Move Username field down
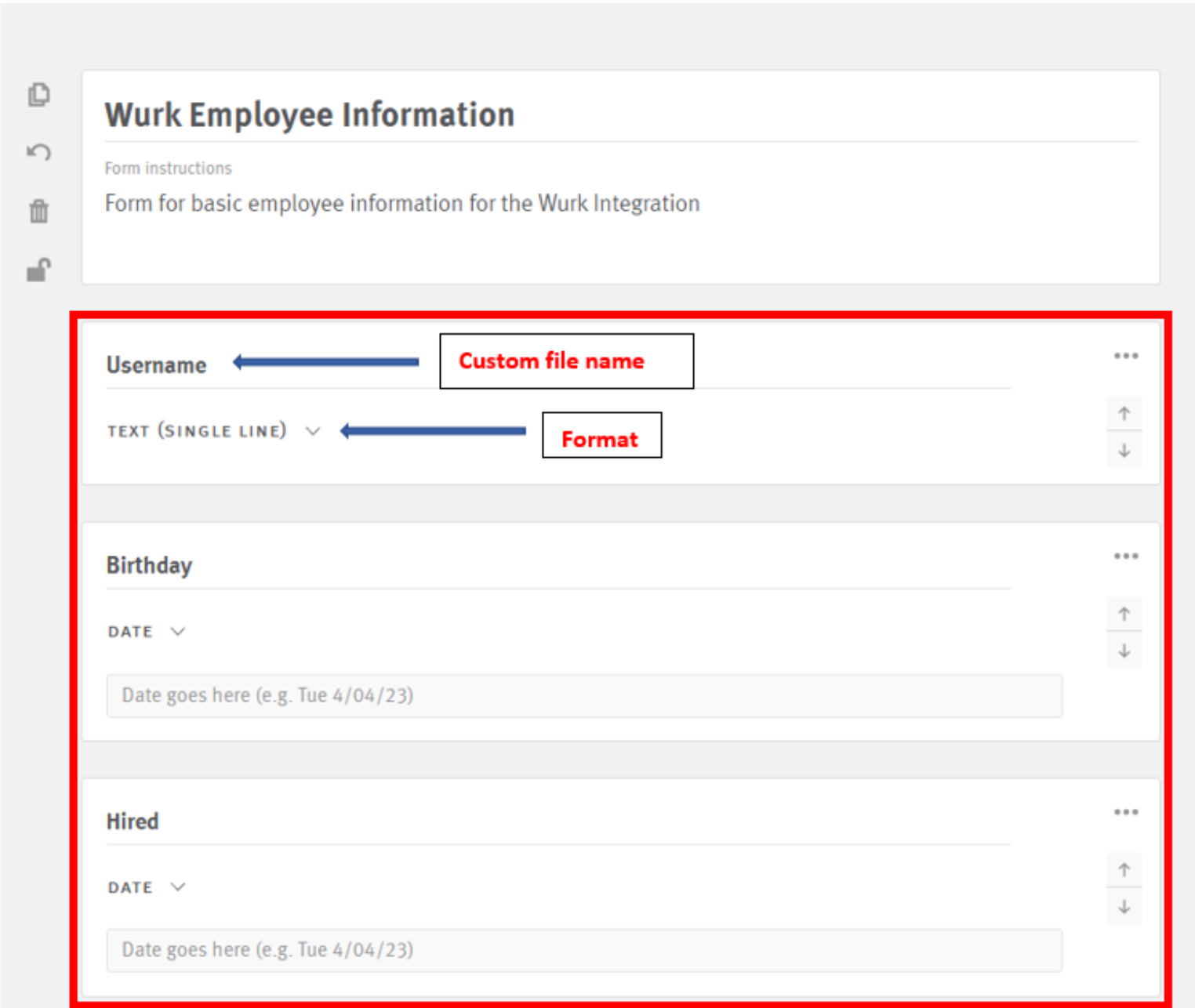This screenshot has height=1008, width=1195. point(1124,451)
